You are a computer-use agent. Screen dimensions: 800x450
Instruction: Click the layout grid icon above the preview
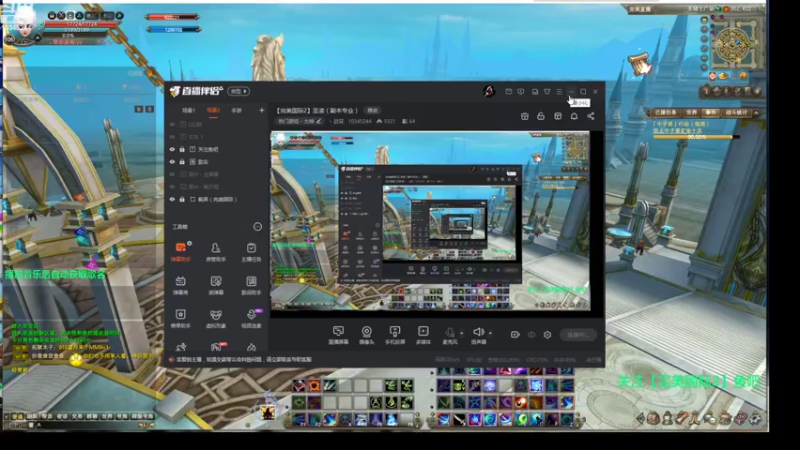coord(558,116)
